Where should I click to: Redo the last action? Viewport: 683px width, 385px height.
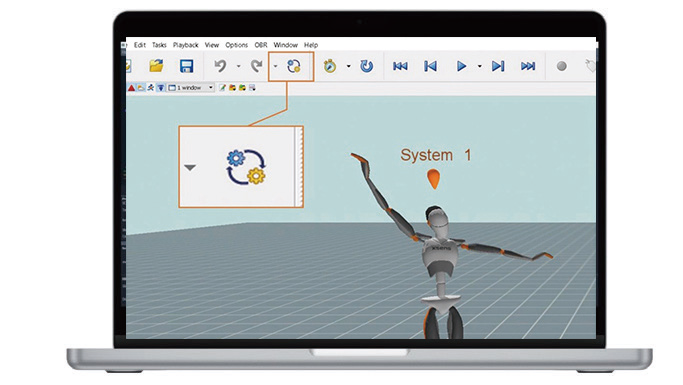coord(257,66)
